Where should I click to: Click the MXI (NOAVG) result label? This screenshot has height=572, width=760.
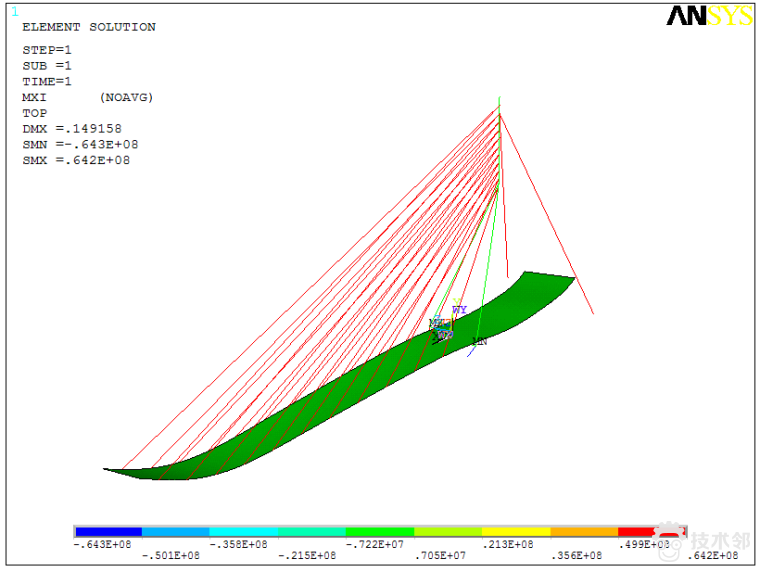[x=88, y=97]
